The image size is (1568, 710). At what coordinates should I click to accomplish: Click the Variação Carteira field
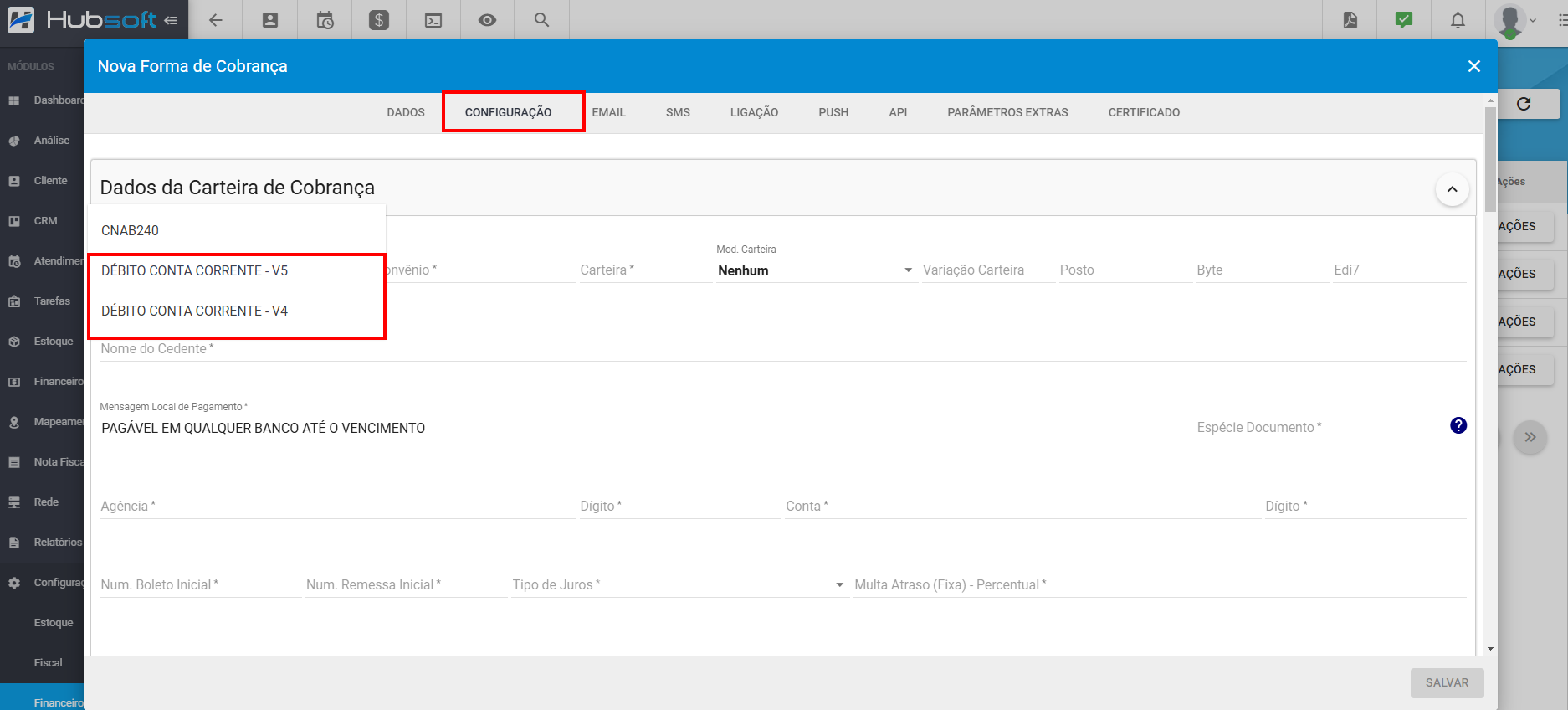(988, 270)
